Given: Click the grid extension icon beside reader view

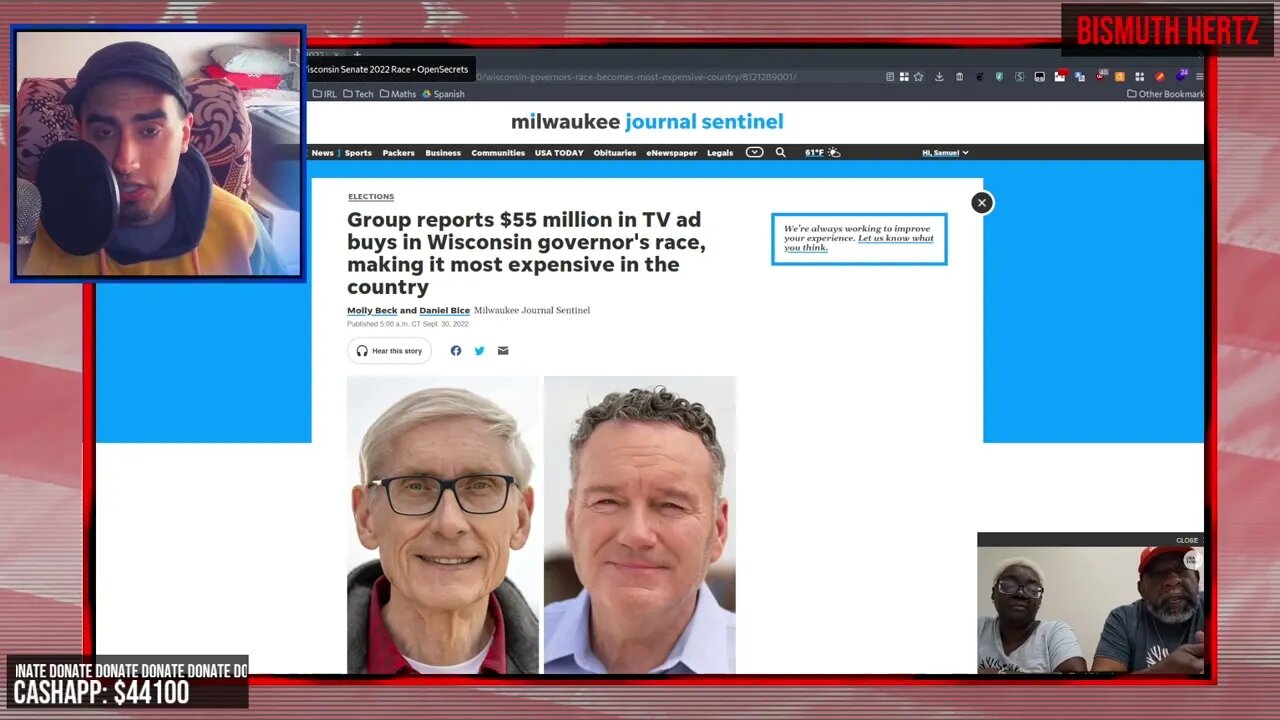Looking at the screenshot, I should [904, 77].
